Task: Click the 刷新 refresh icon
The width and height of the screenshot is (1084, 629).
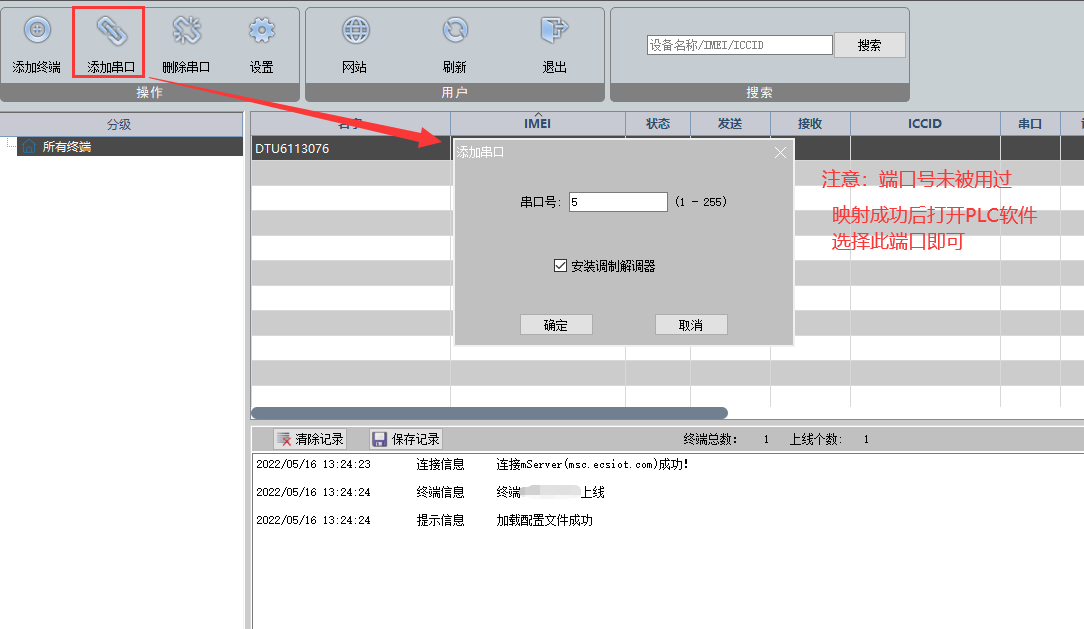Action: [455, 30]
